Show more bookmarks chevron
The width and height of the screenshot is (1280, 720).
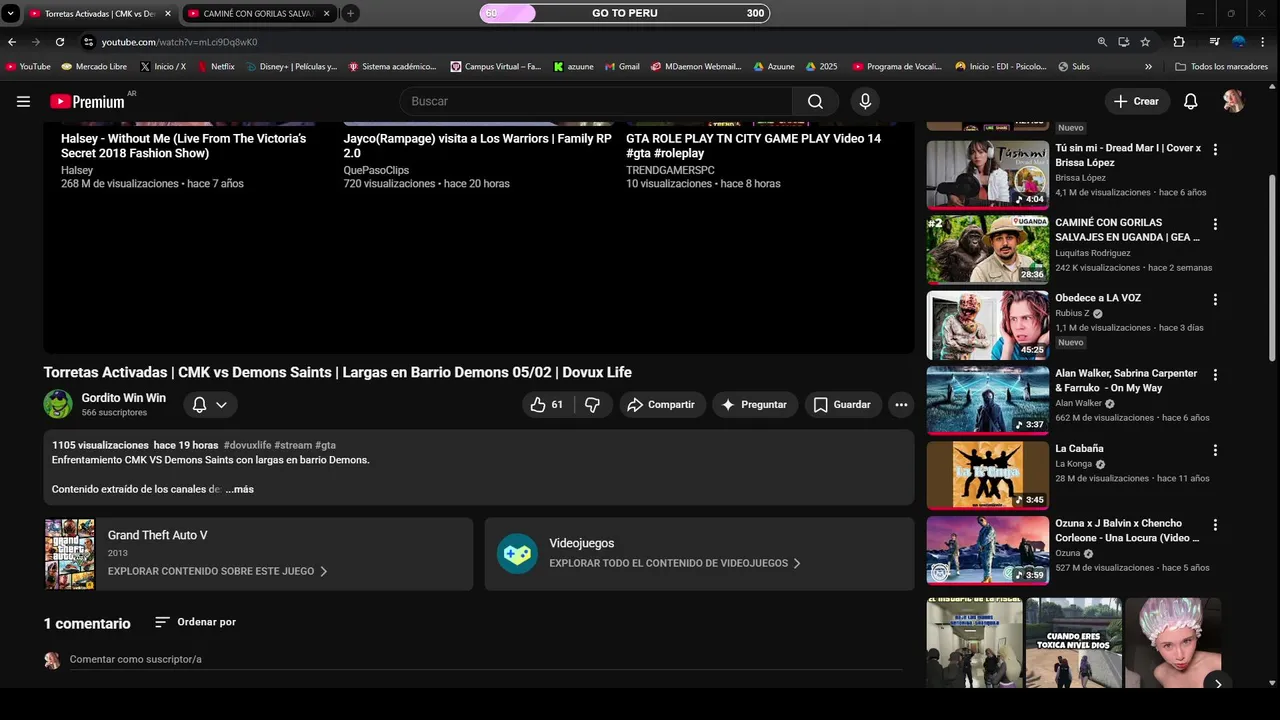point(1148,67)
